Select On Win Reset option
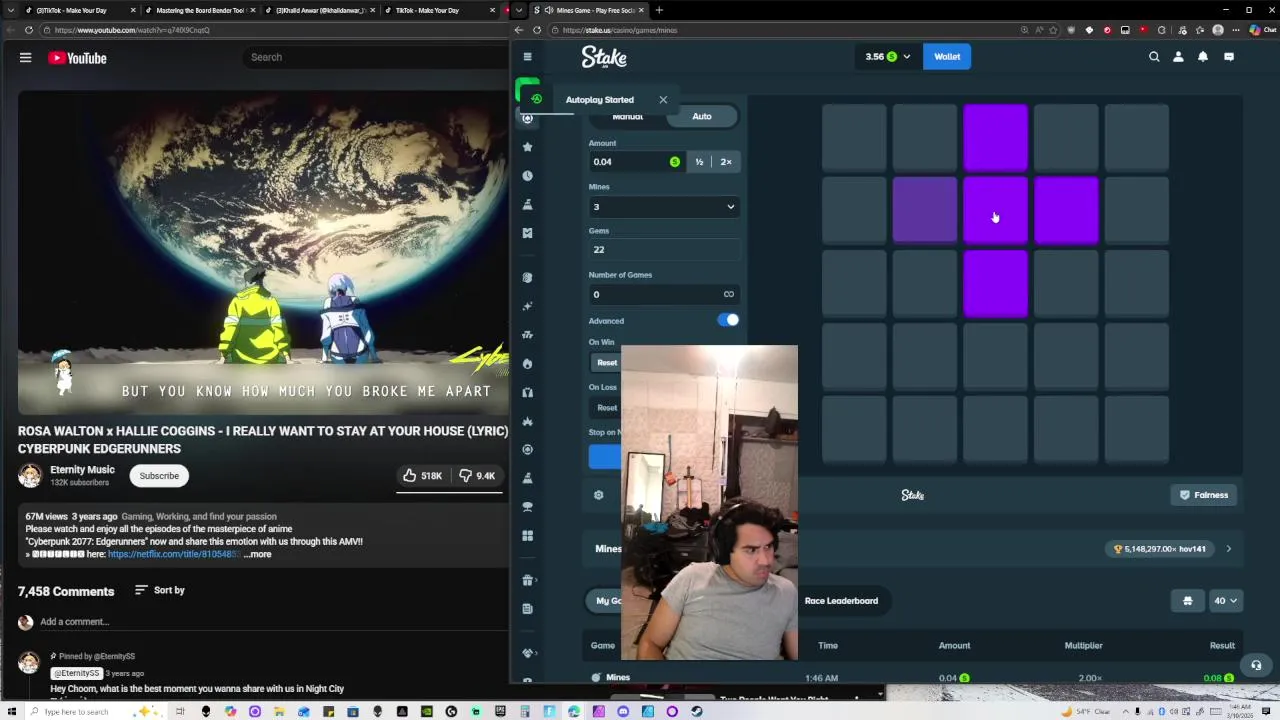Viewport: 1280px width, 720px height. tap(607, 363)
